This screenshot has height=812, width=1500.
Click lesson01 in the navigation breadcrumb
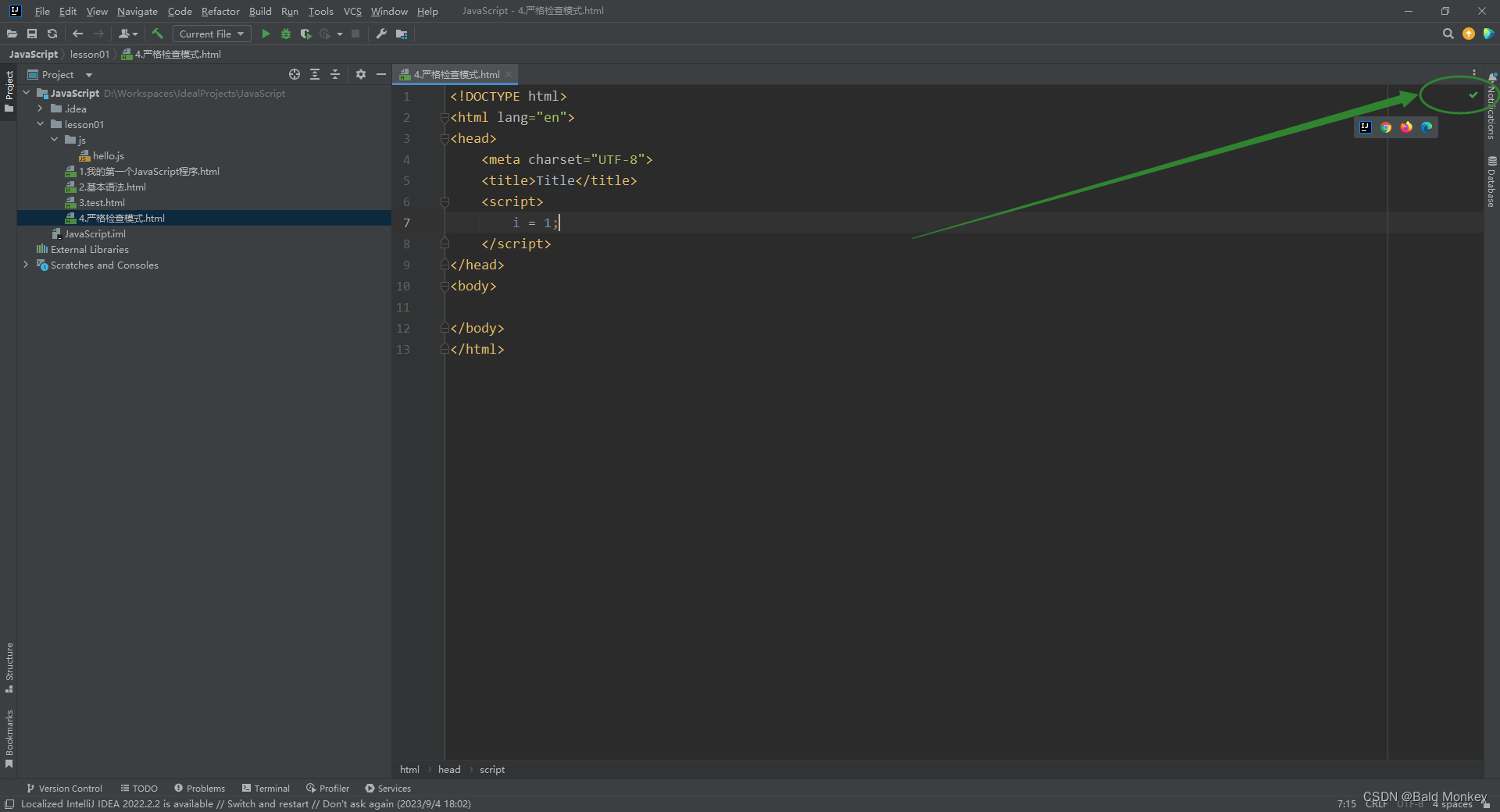[x=90, y=54]
